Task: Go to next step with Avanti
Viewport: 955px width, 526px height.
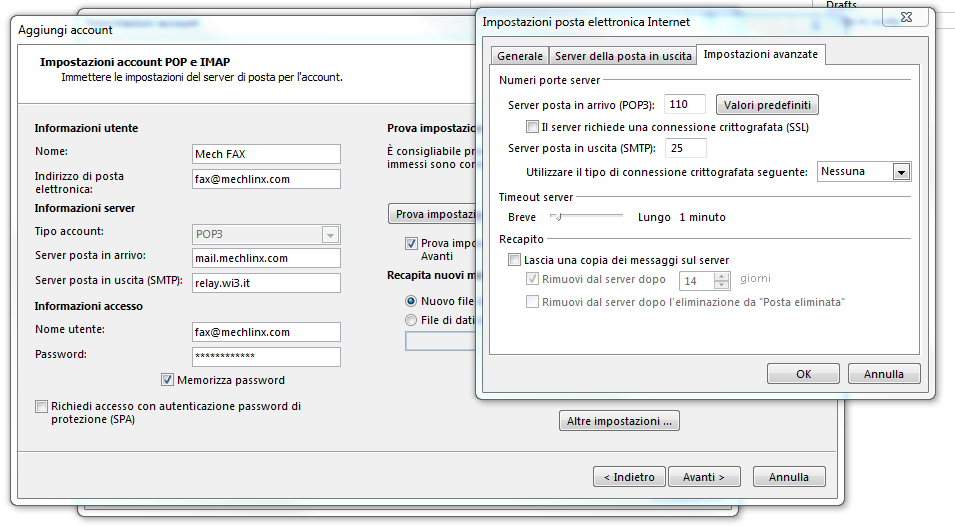Action: [703, 477]
